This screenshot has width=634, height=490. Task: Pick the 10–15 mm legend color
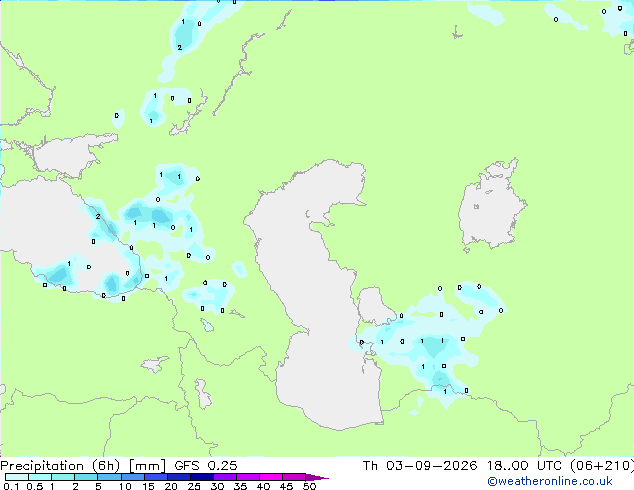point(133,477)
